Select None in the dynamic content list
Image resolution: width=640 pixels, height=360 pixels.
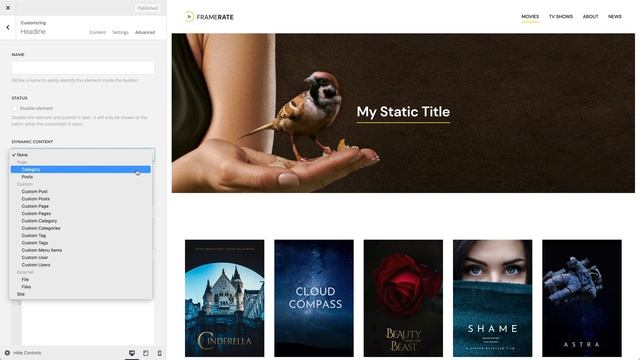point(80,155)
